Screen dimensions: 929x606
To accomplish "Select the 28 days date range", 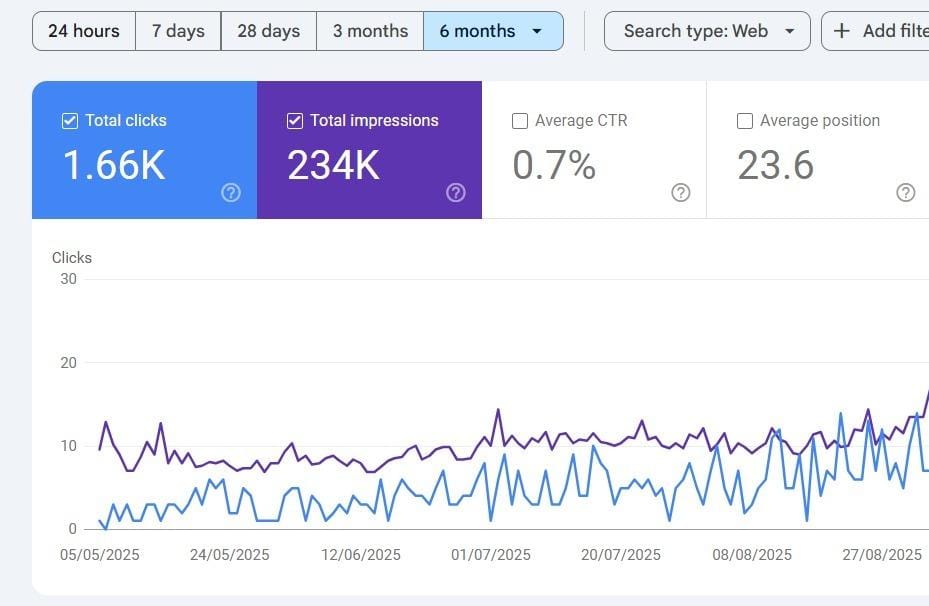I will (268, 31).
